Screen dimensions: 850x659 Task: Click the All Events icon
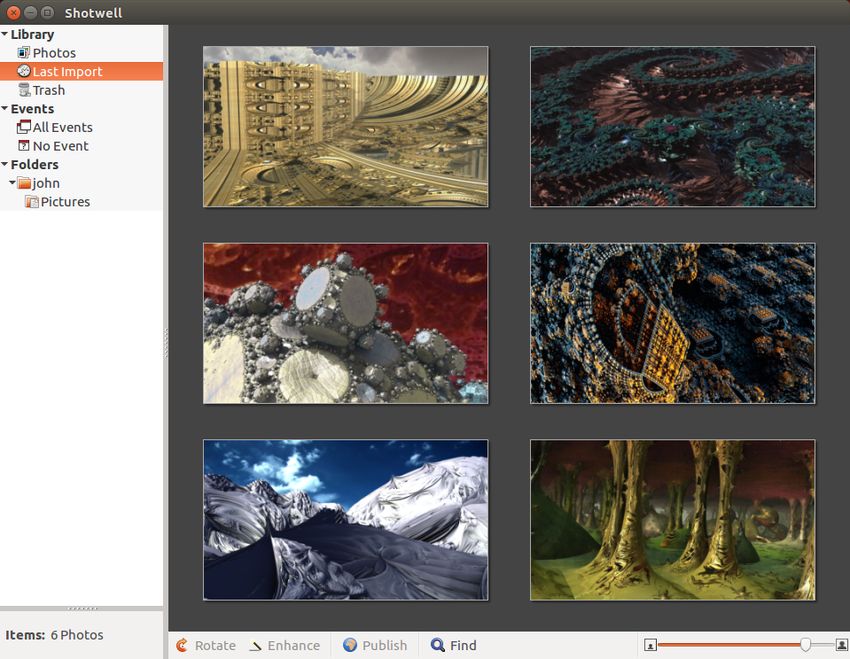tap(23, 127)
